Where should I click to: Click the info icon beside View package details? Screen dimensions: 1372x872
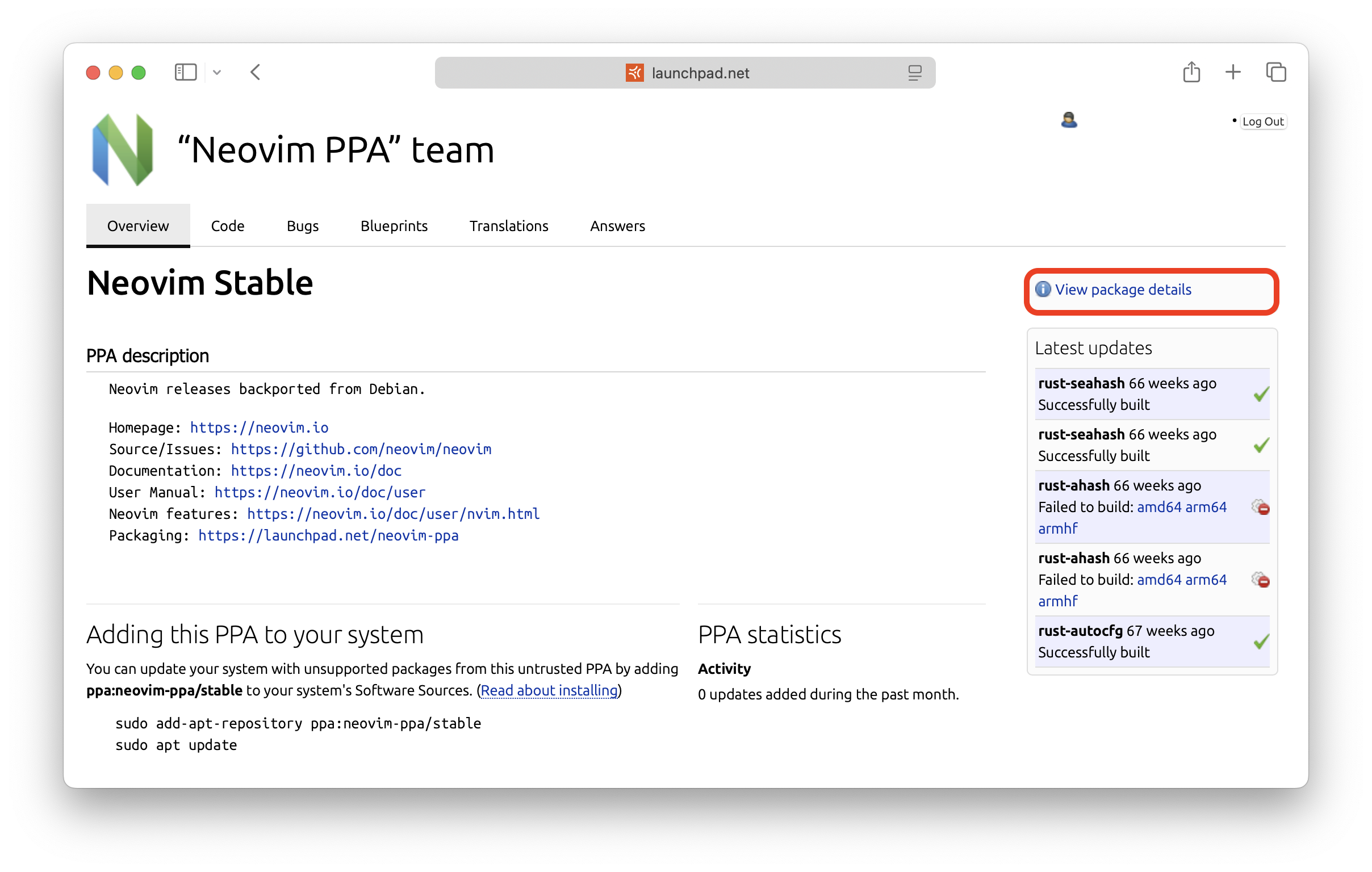click(1043, 290)
